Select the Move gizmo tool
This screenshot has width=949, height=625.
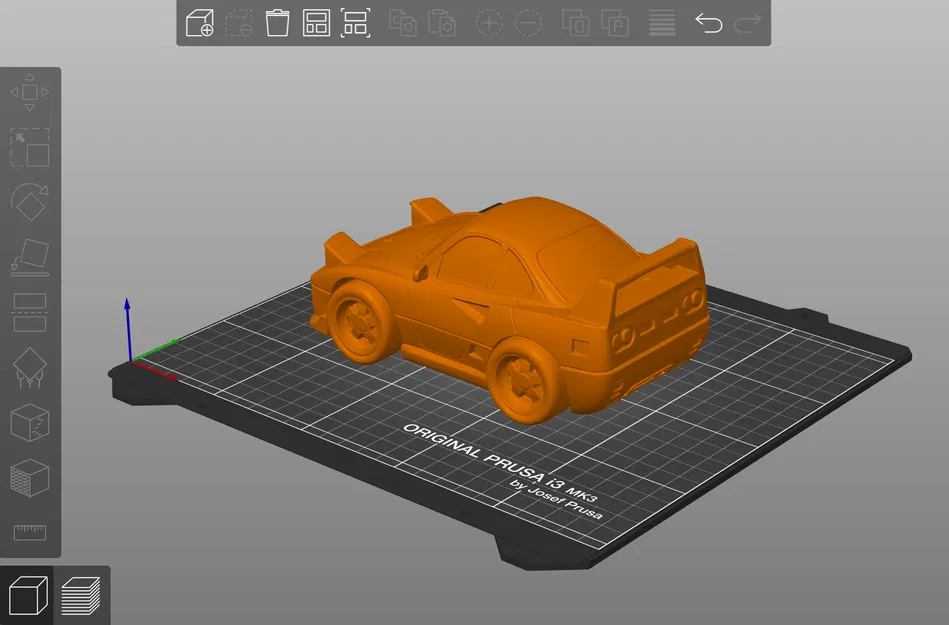(30, 92)
